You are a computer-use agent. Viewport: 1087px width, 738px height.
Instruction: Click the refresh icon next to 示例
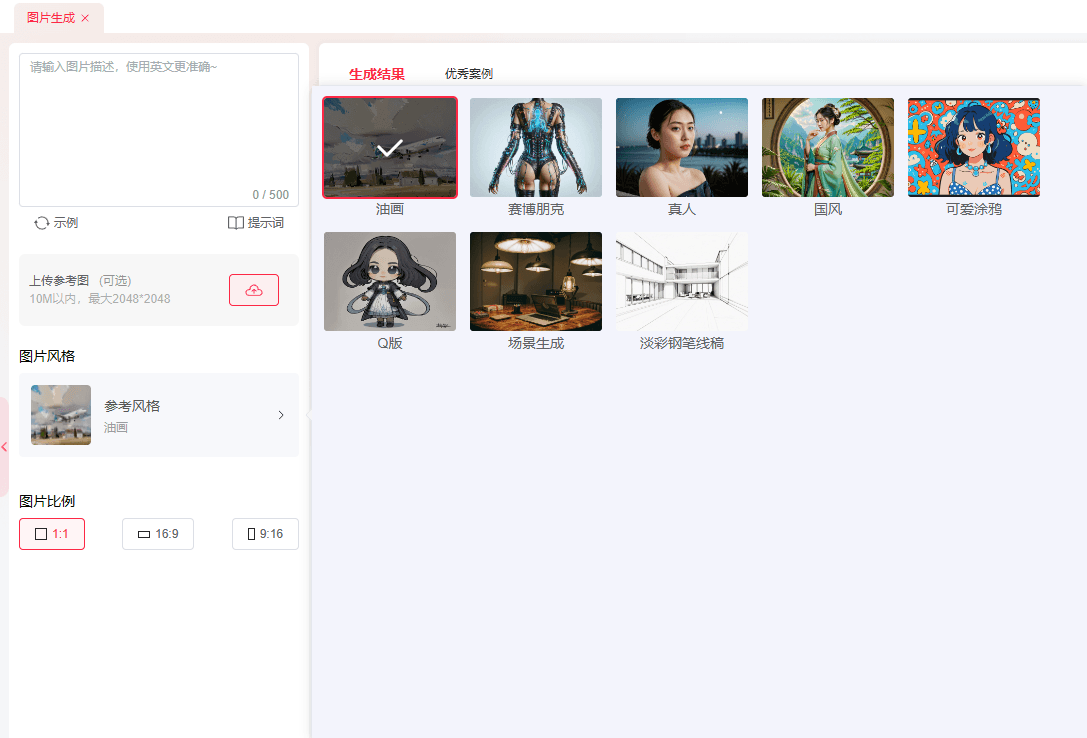coord(42,222)
